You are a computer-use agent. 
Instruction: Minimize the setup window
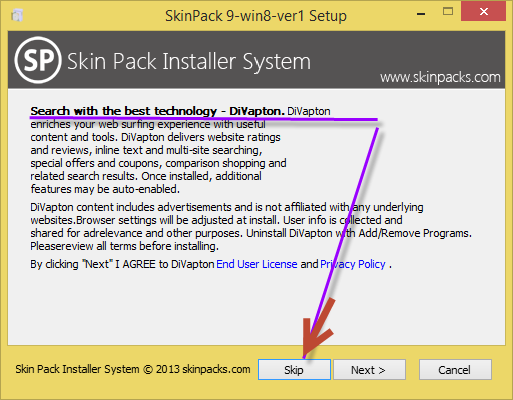point(421,14)
